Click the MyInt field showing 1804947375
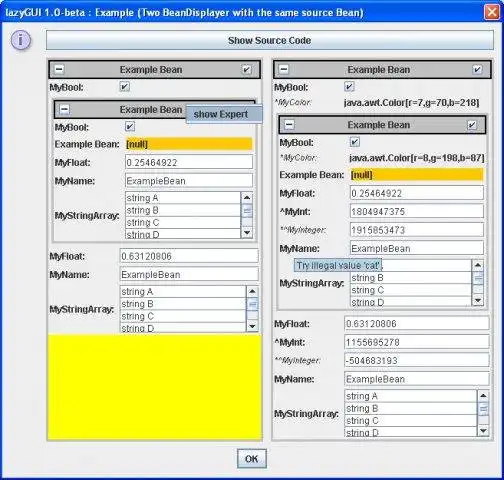Image resolution: width=504 pixels, height=480 pixels. (x=417, y=211)
